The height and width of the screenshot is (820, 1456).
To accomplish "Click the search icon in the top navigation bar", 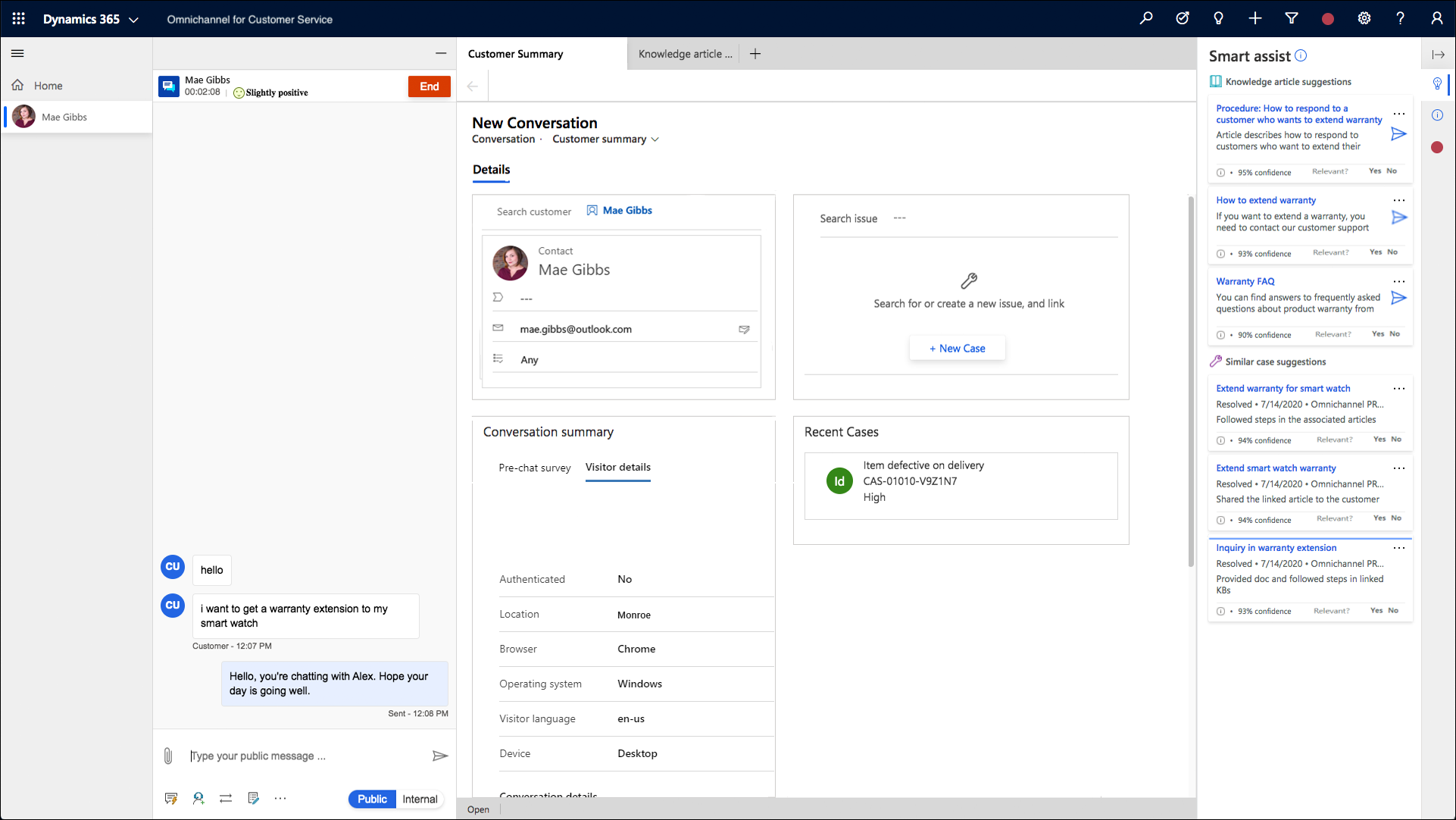I will tap(1146, 19).
